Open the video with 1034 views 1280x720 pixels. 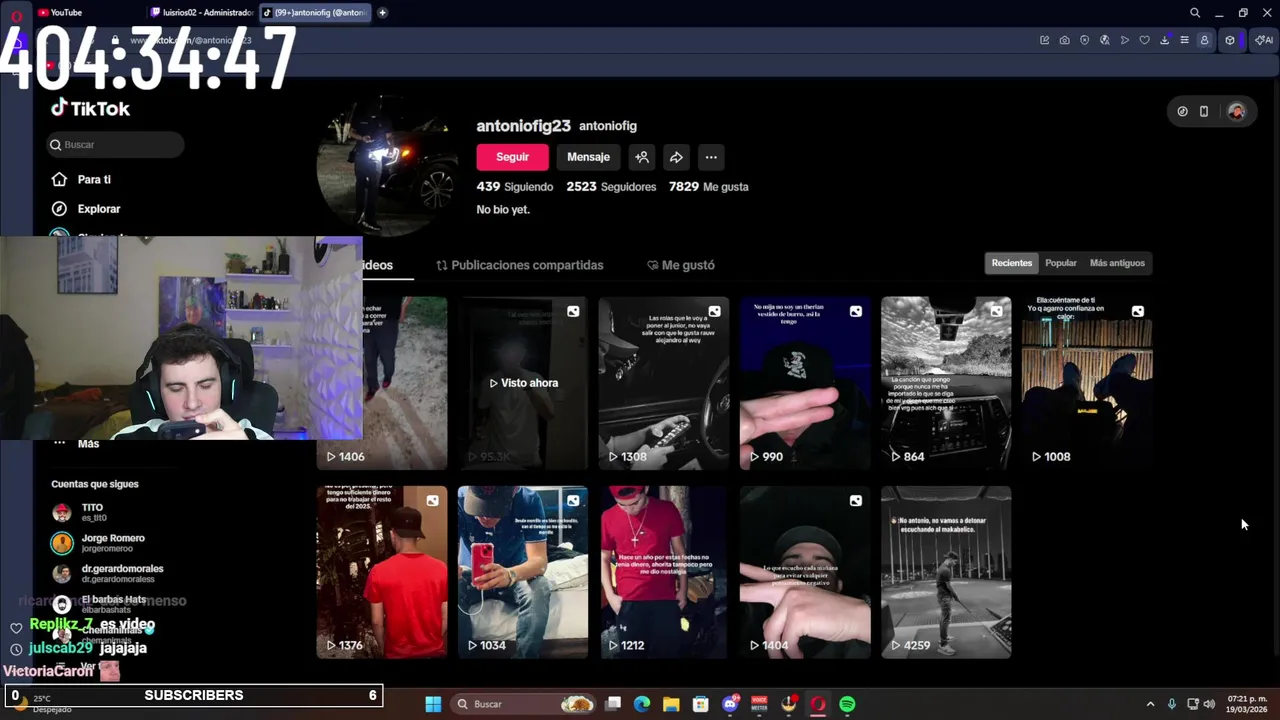click(522, 572)
